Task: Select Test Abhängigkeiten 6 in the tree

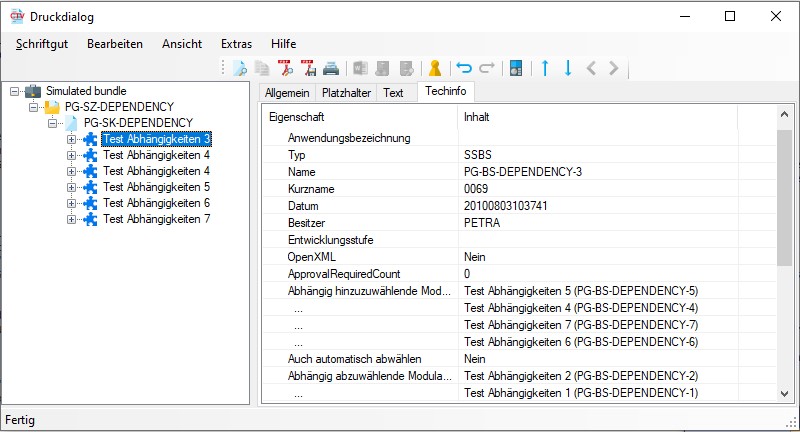Action: coord(156,203)
